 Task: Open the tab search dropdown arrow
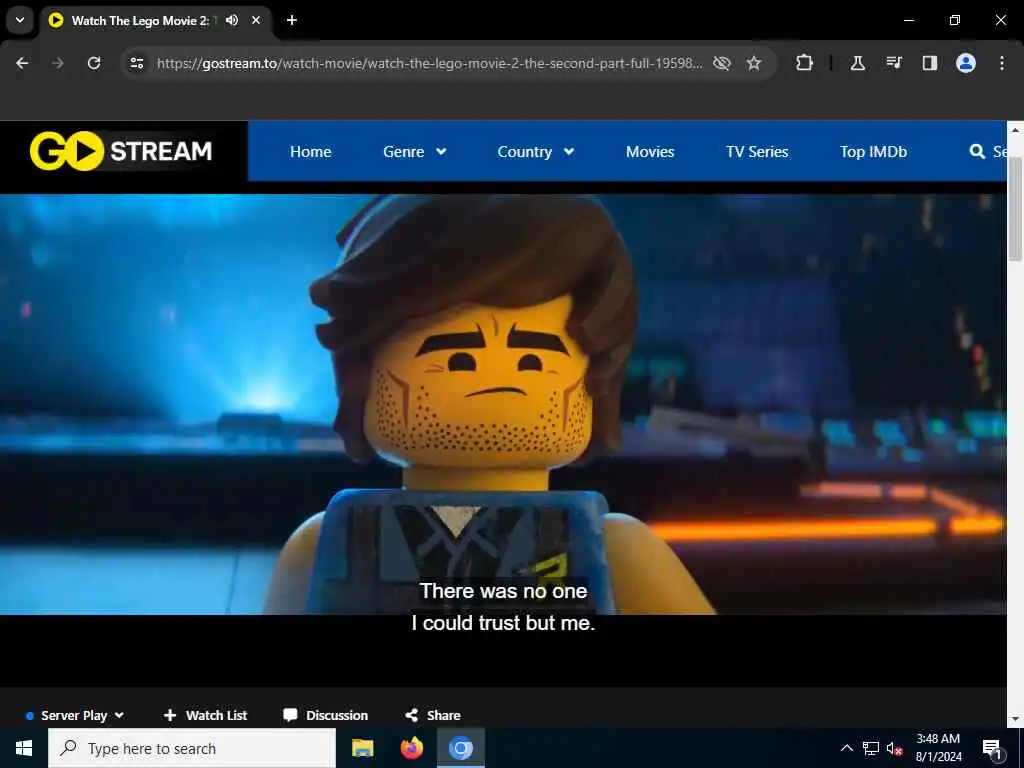pos(20,20)
